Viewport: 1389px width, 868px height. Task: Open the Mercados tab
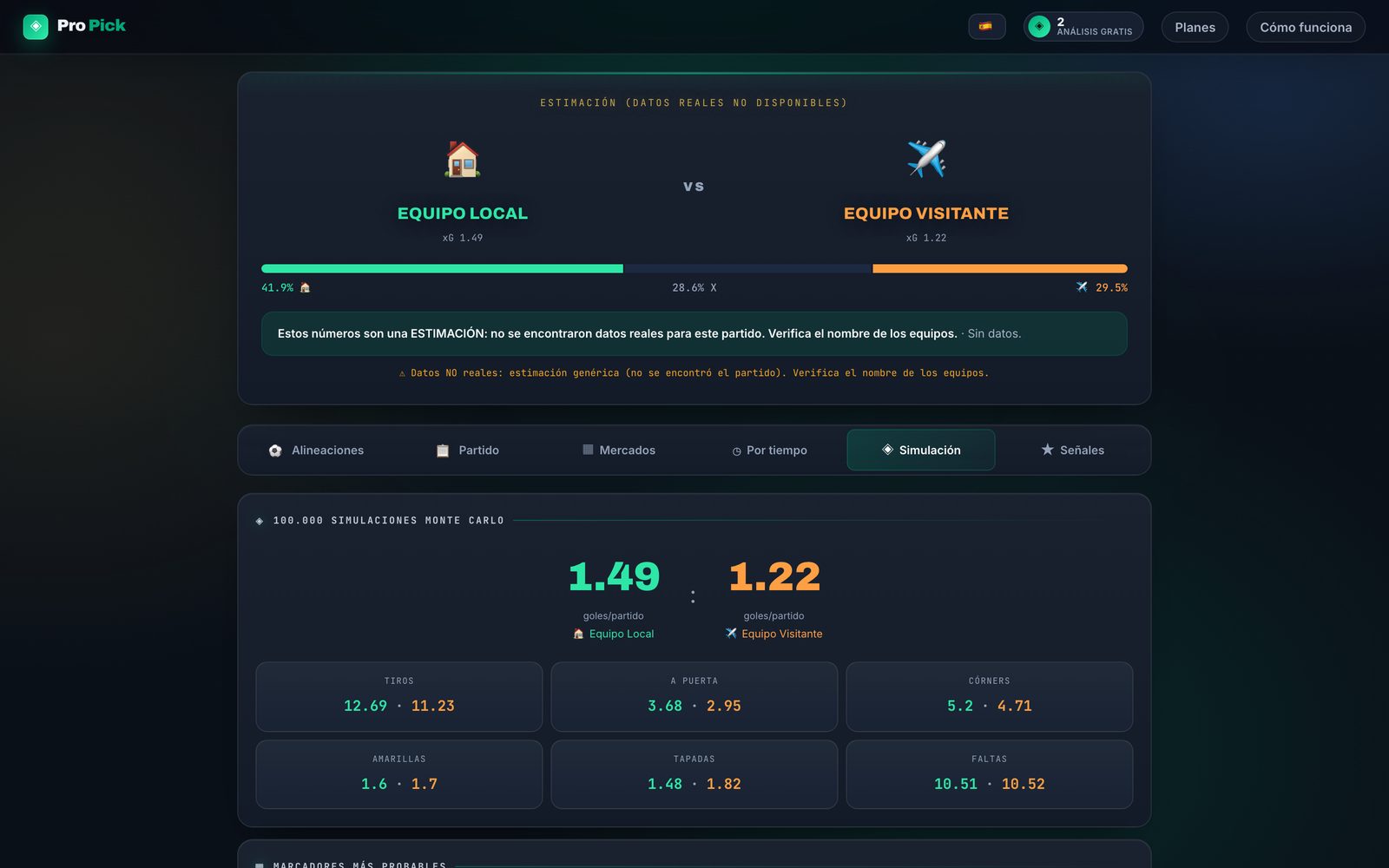[x=618, y=450]
